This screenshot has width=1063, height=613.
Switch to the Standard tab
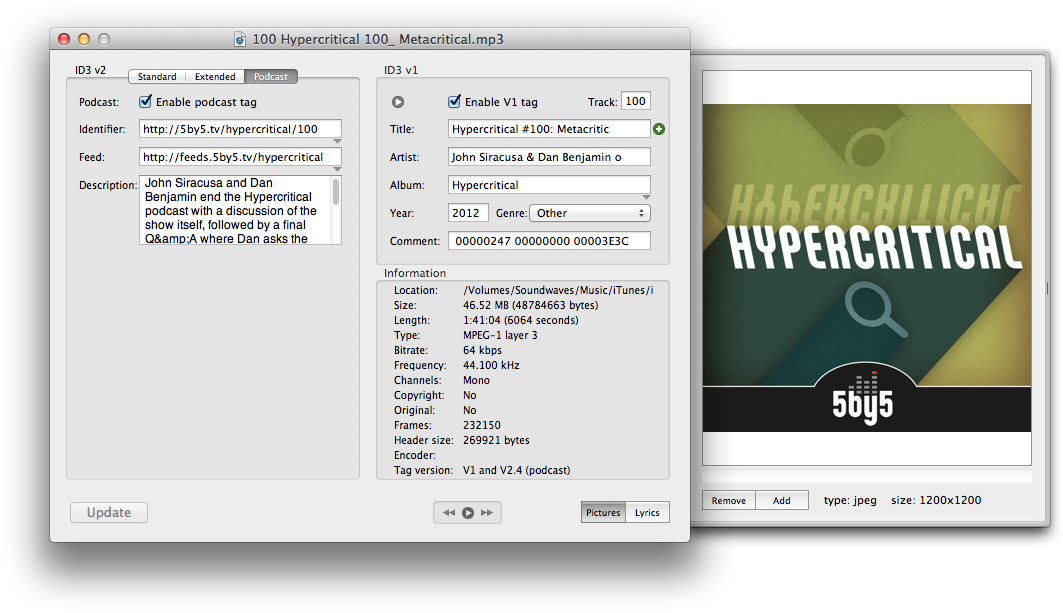pyautogui.click(x=157, y=77)
